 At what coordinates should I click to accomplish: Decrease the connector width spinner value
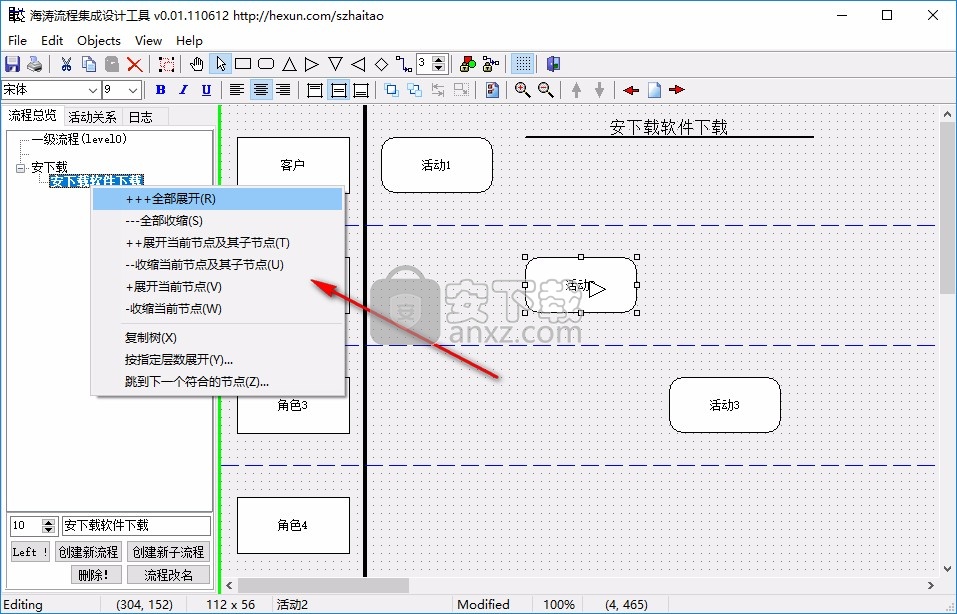(x=439, y=68)
